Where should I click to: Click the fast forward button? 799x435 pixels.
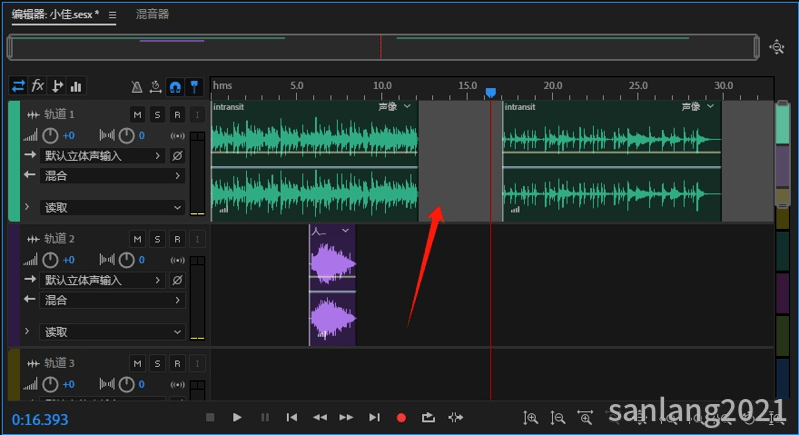coord(347,417)
